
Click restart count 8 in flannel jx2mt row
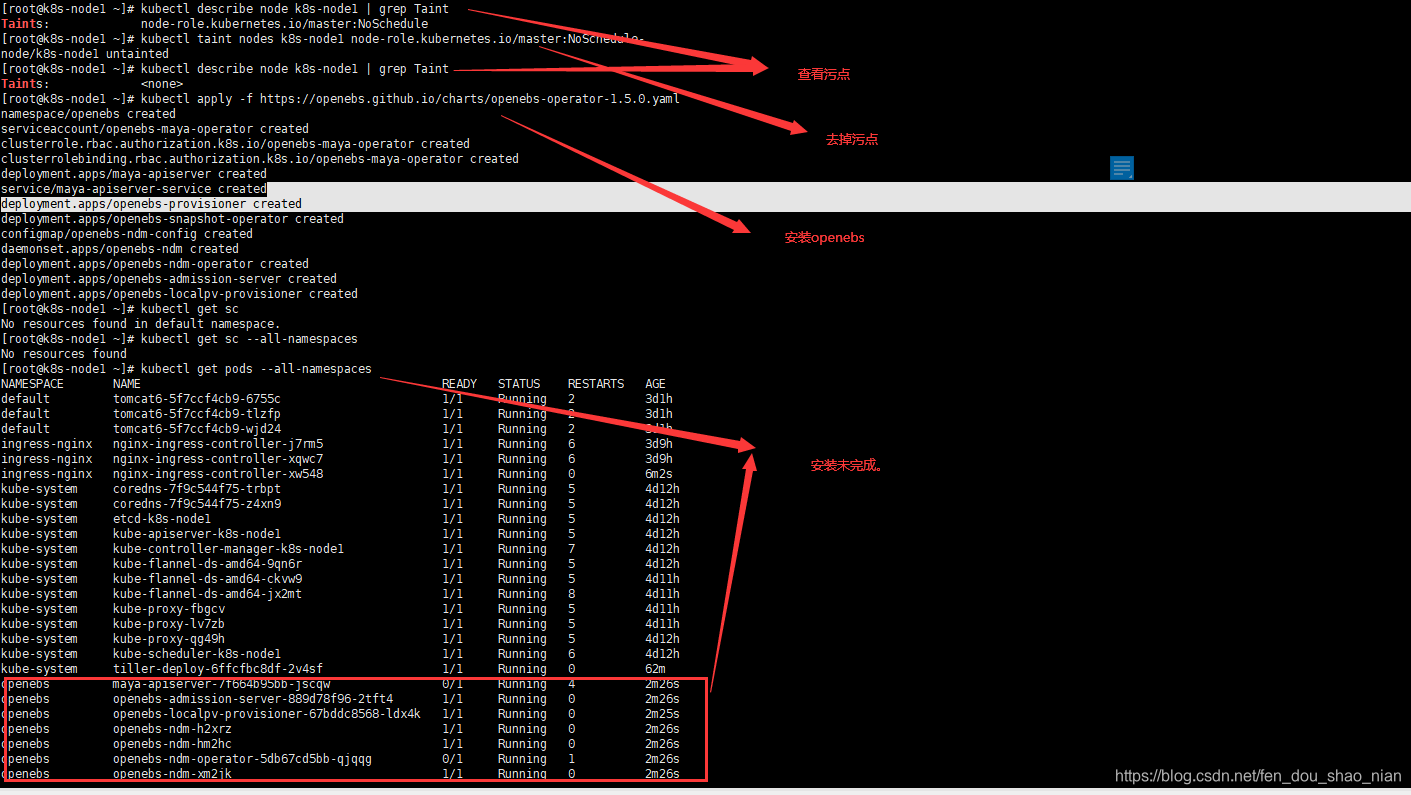pos(571,594)
